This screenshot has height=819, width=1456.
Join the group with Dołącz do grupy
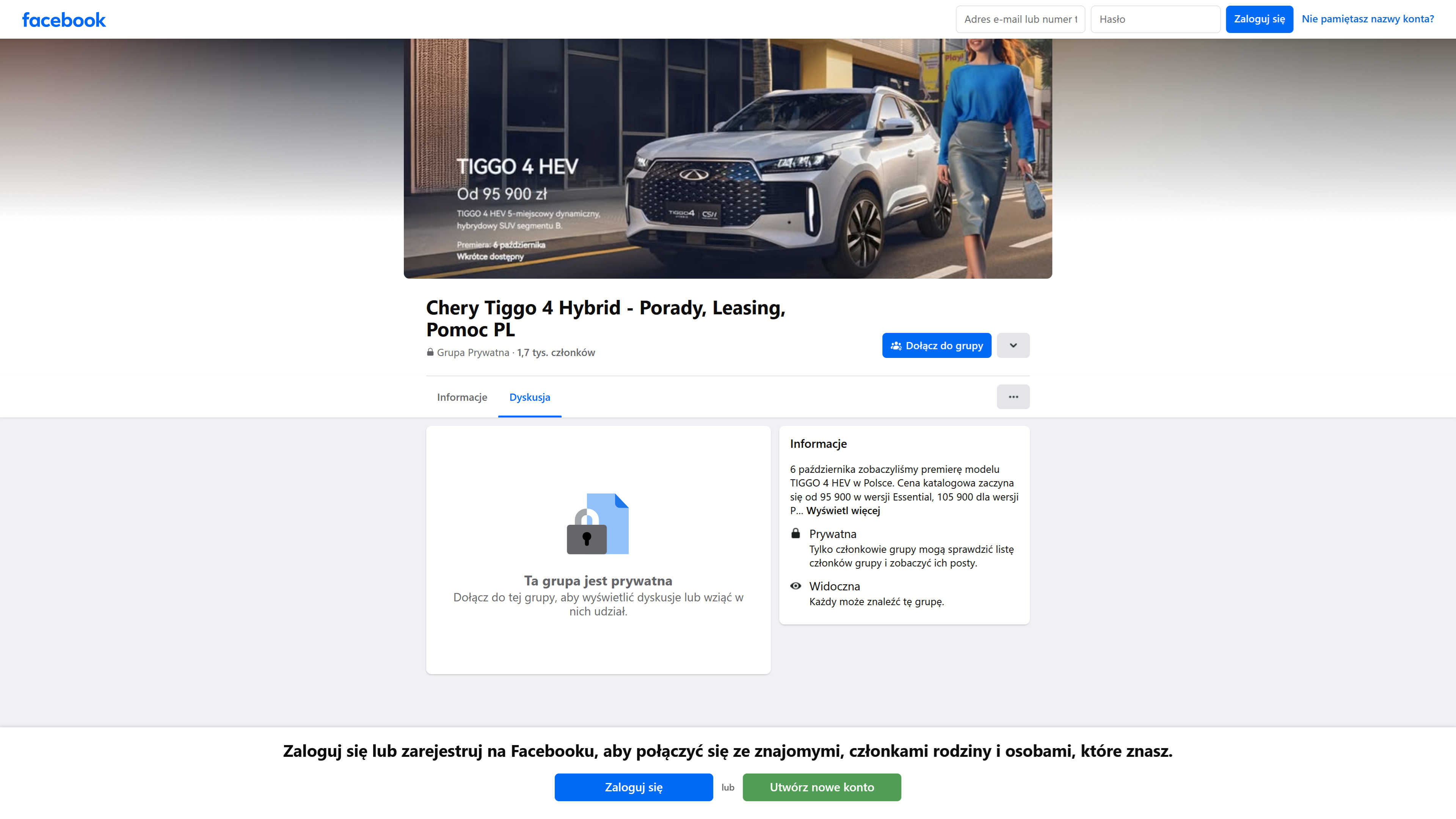(944, 345)
